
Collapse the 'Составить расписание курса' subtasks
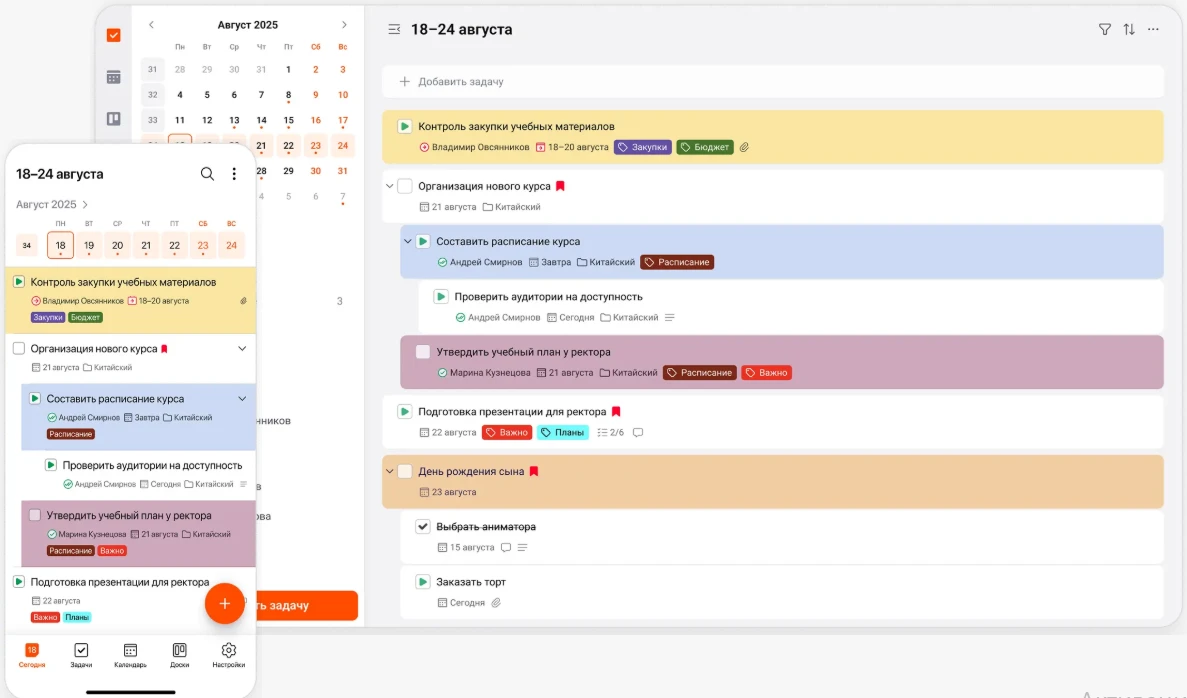pos(408,241)
